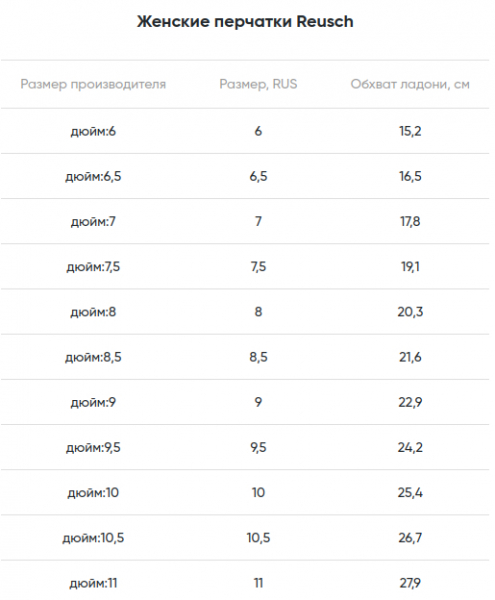Select the 'дюйм:8,5' row label
495x600 pixels.
(x=93, y=357)
